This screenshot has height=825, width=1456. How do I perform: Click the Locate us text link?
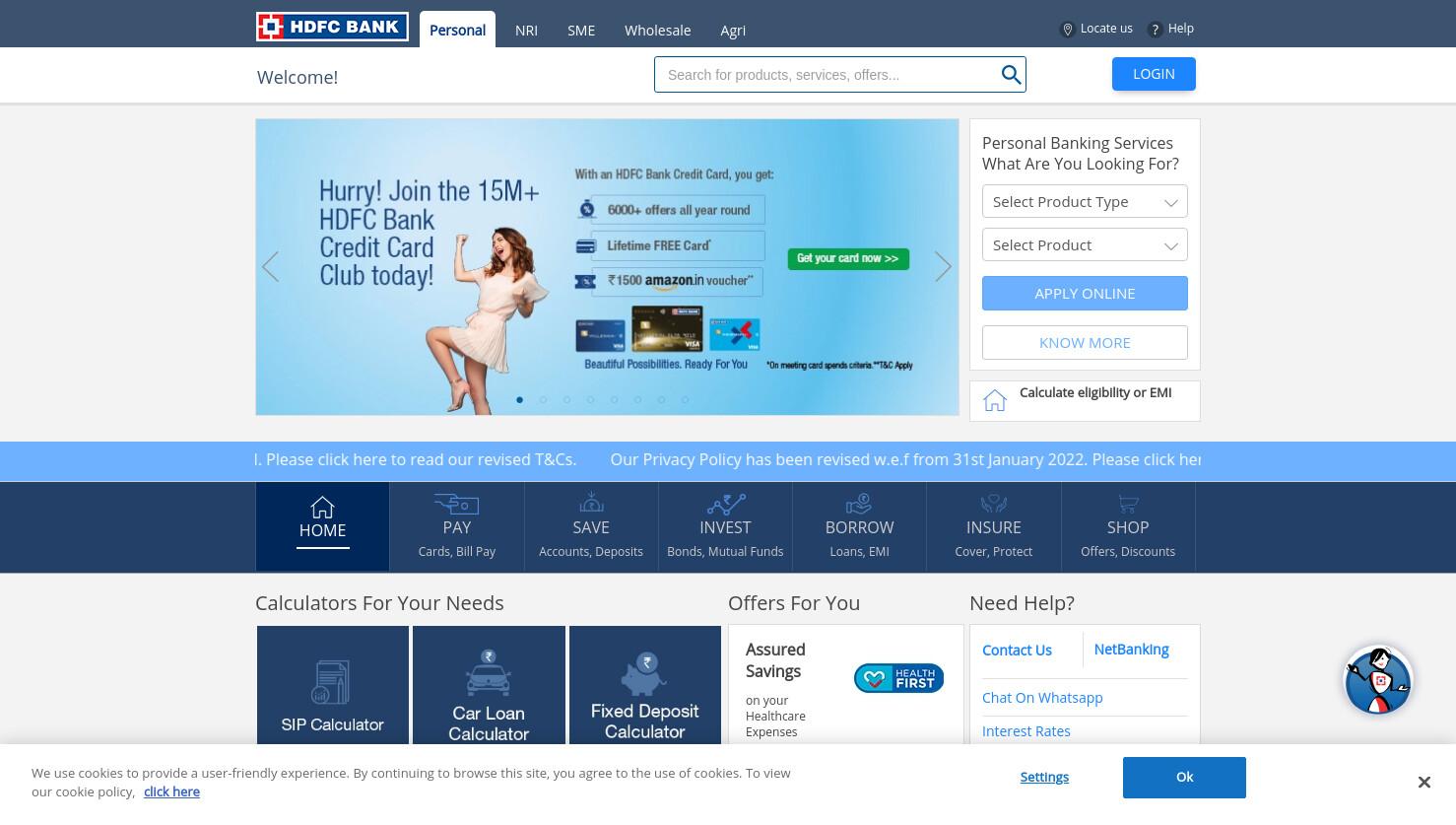[x=1106, y=29]
